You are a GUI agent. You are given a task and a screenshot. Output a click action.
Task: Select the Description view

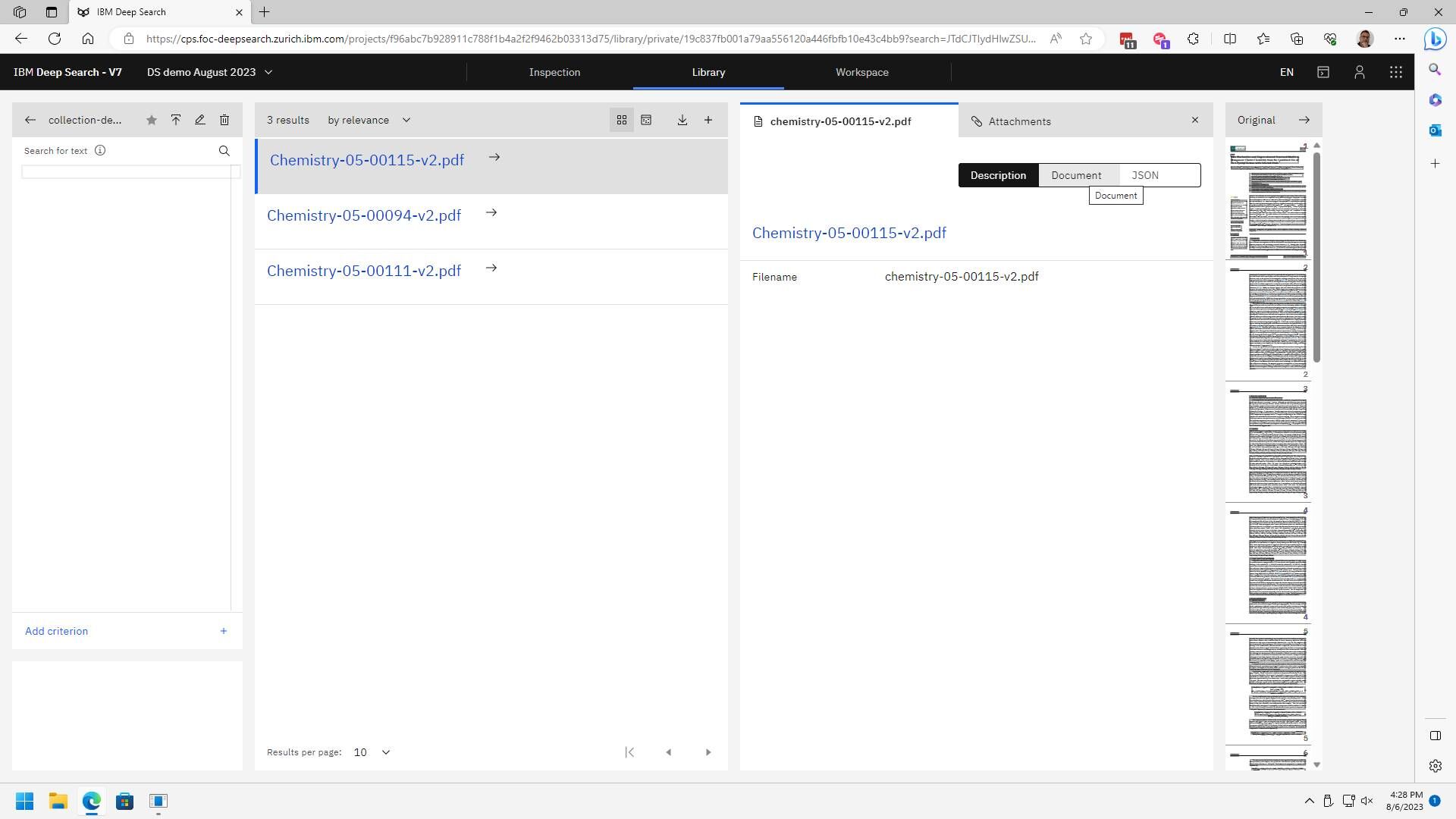click(998, 175)
